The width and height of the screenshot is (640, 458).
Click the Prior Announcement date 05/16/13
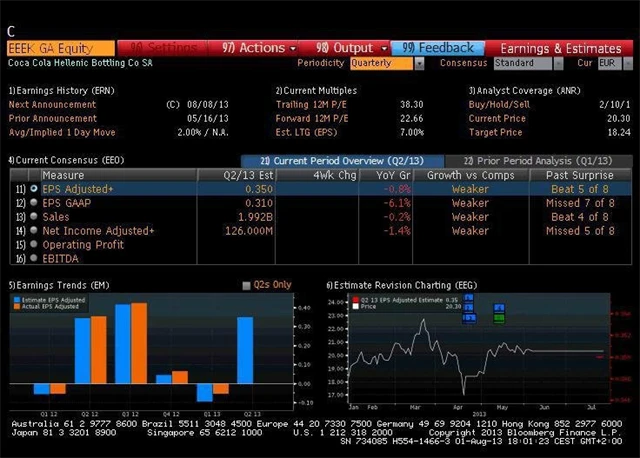tap(208, 118)
